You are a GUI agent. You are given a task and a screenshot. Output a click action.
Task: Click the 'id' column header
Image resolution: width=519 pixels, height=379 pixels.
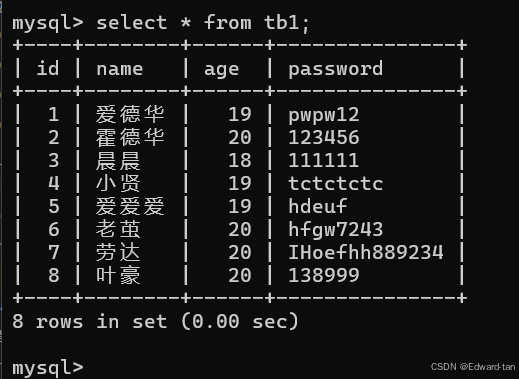click(x=48, y=69)
